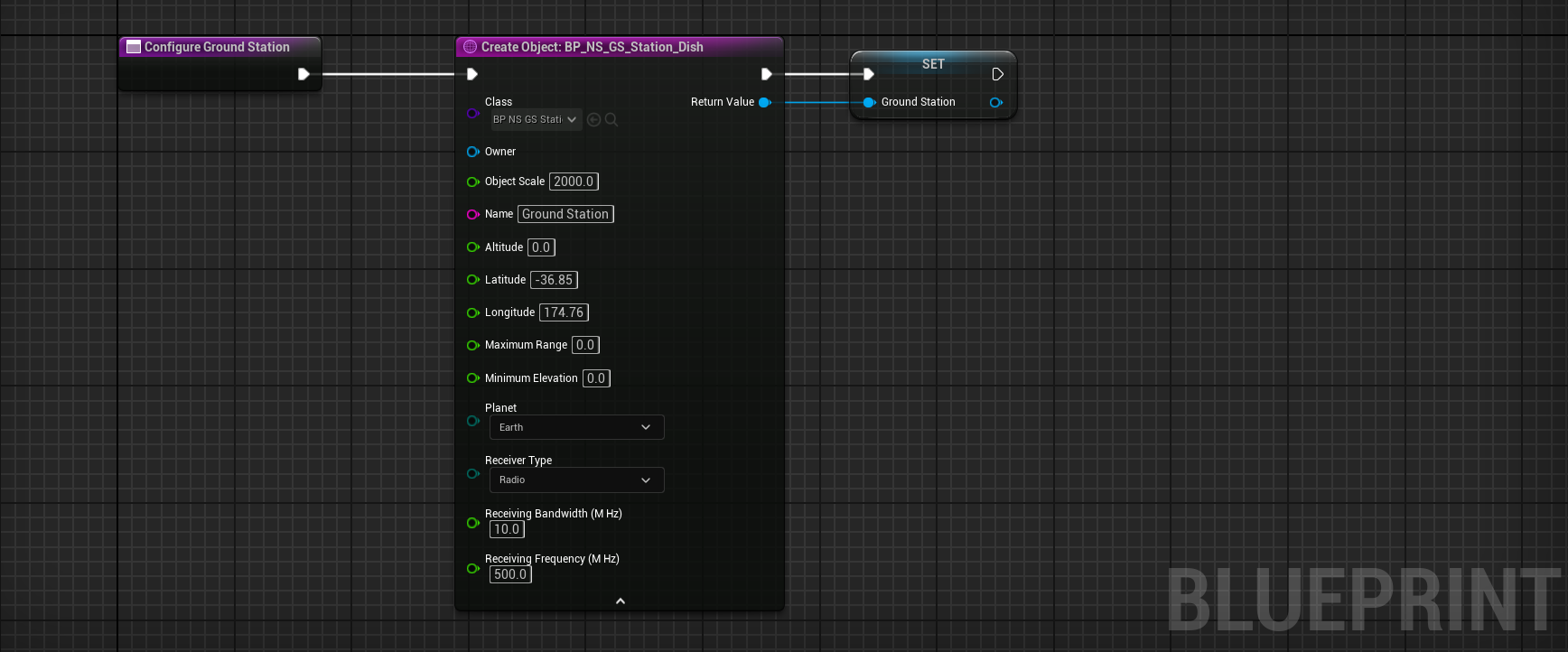Click the Return Value output pin
The image size is (1568, 652).
click(764, 102)
